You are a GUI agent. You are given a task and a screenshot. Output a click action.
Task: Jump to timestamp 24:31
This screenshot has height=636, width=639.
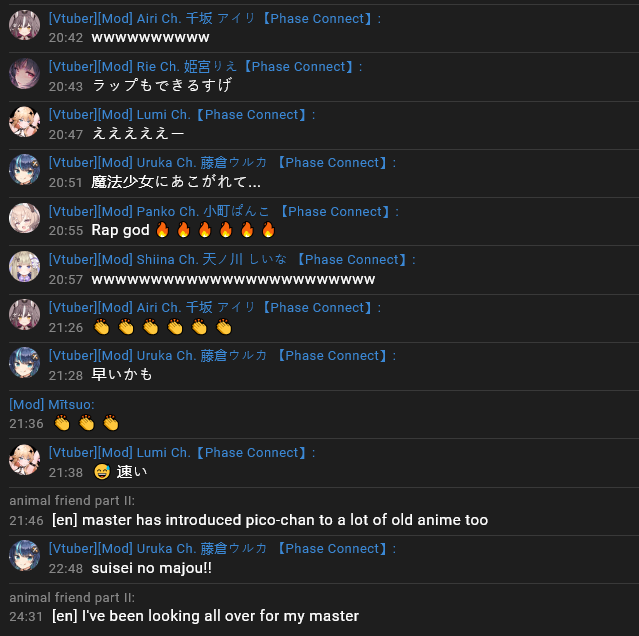pyautogui.click(x=26, y=616)
